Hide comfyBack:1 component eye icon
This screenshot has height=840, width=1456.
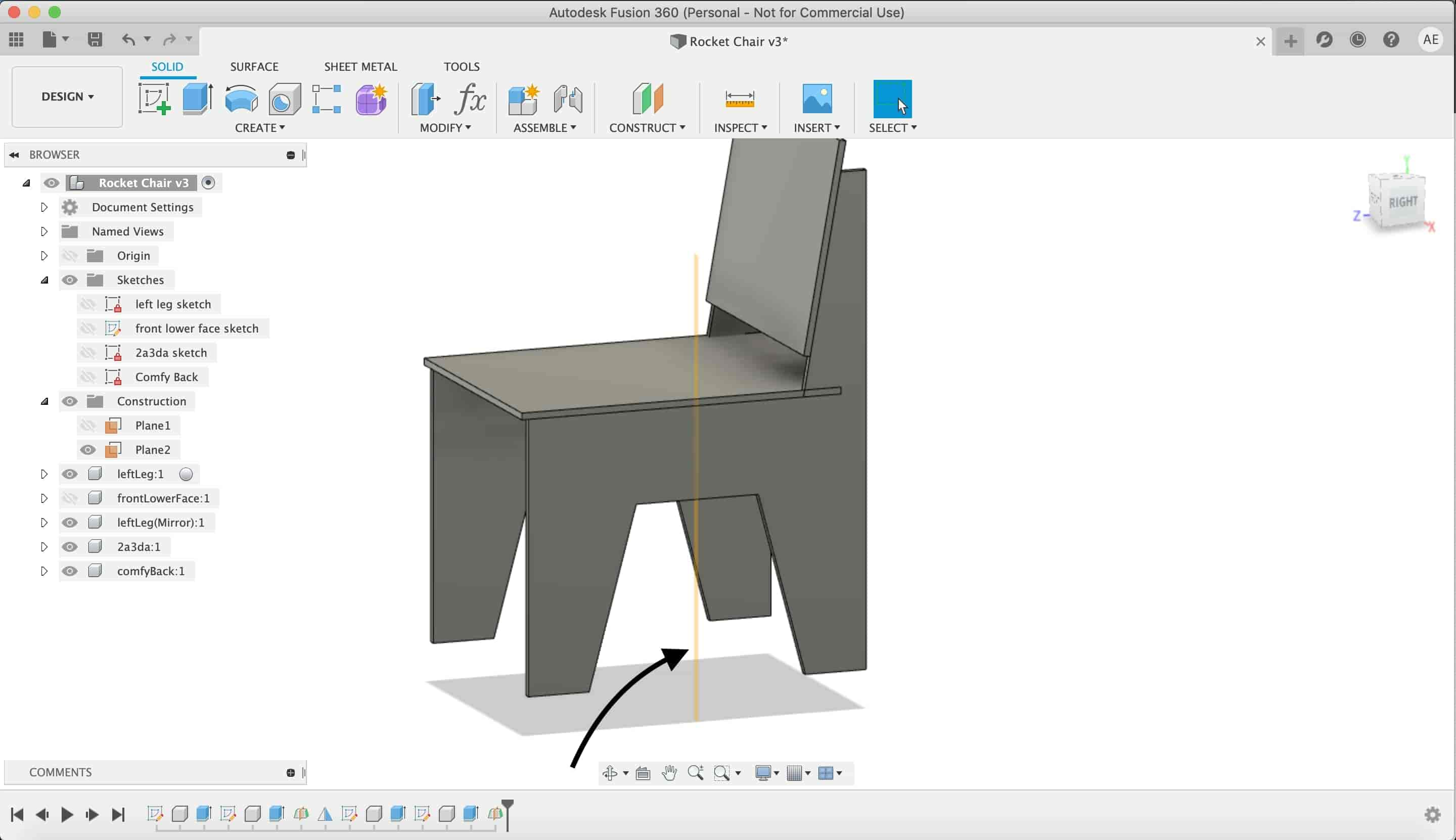(70, 571)
